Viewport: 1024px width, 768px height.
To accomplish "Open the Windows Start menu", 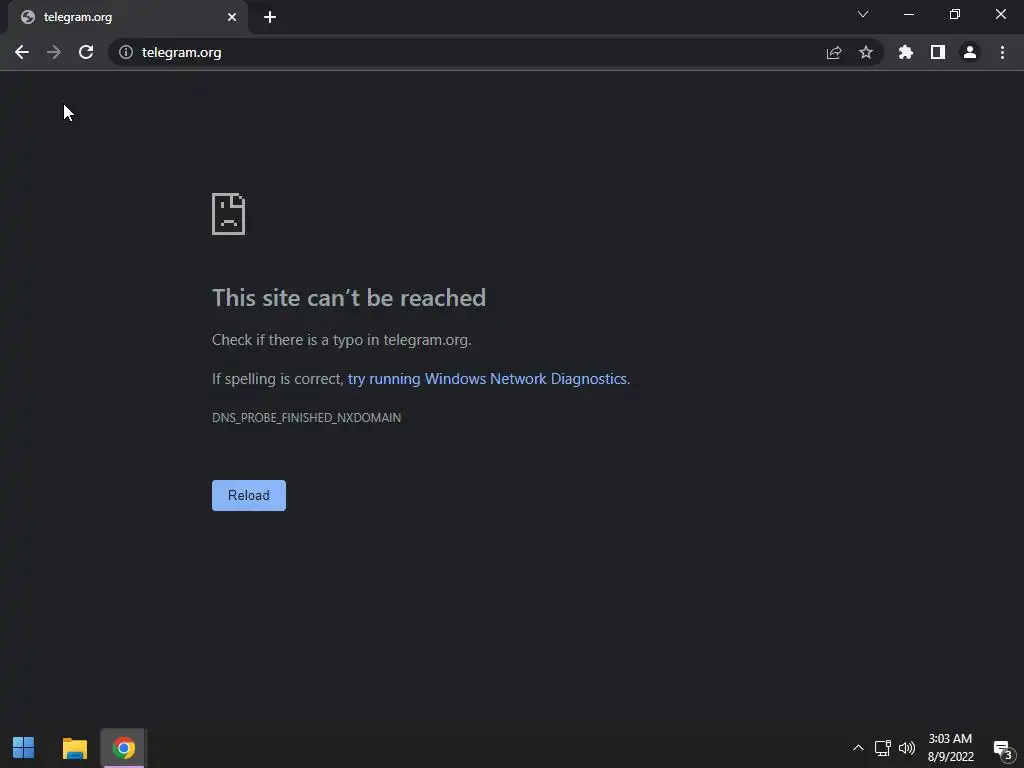I will (x=24, y=748).
